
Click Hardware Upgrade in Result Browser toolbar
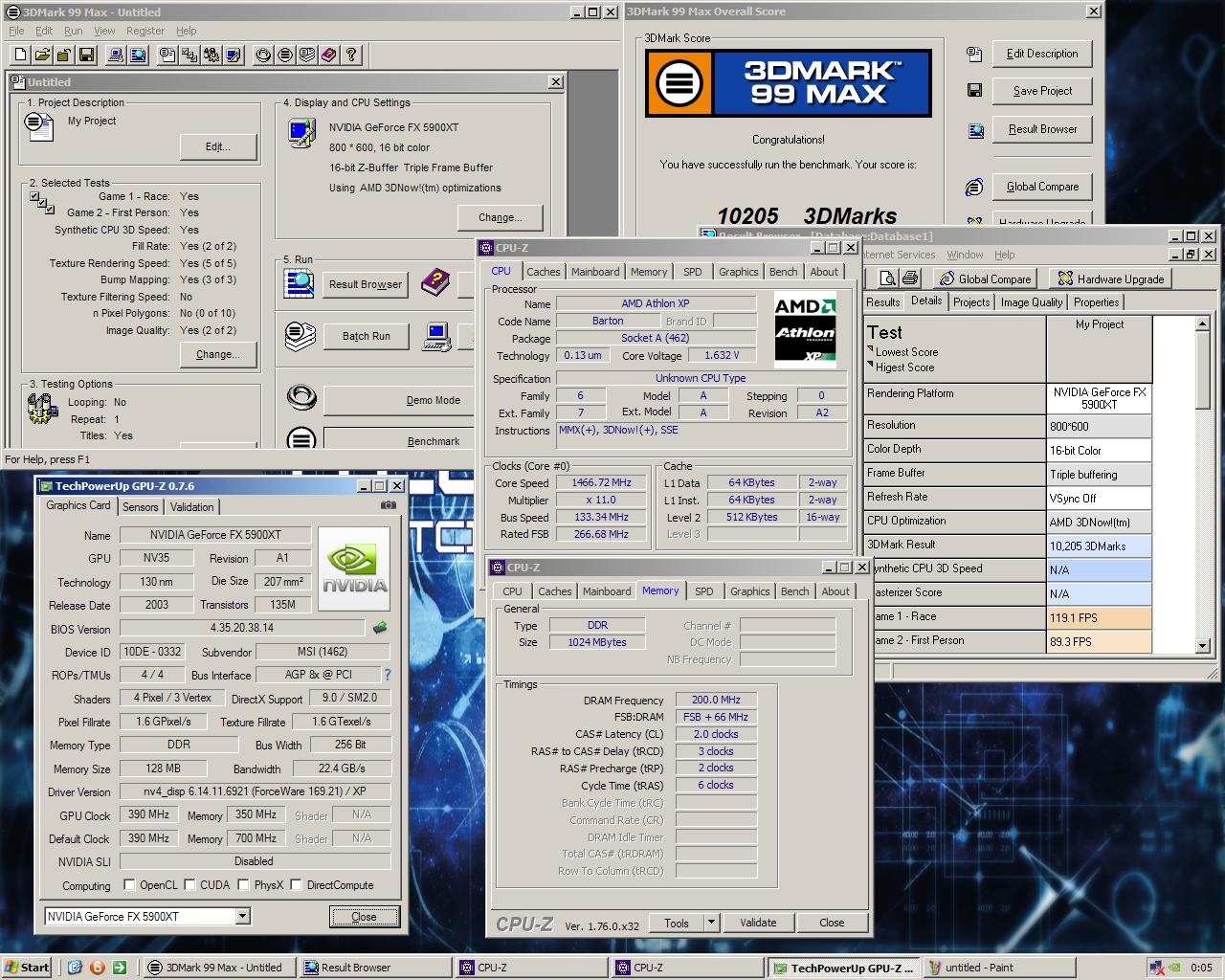(1110, 278)
